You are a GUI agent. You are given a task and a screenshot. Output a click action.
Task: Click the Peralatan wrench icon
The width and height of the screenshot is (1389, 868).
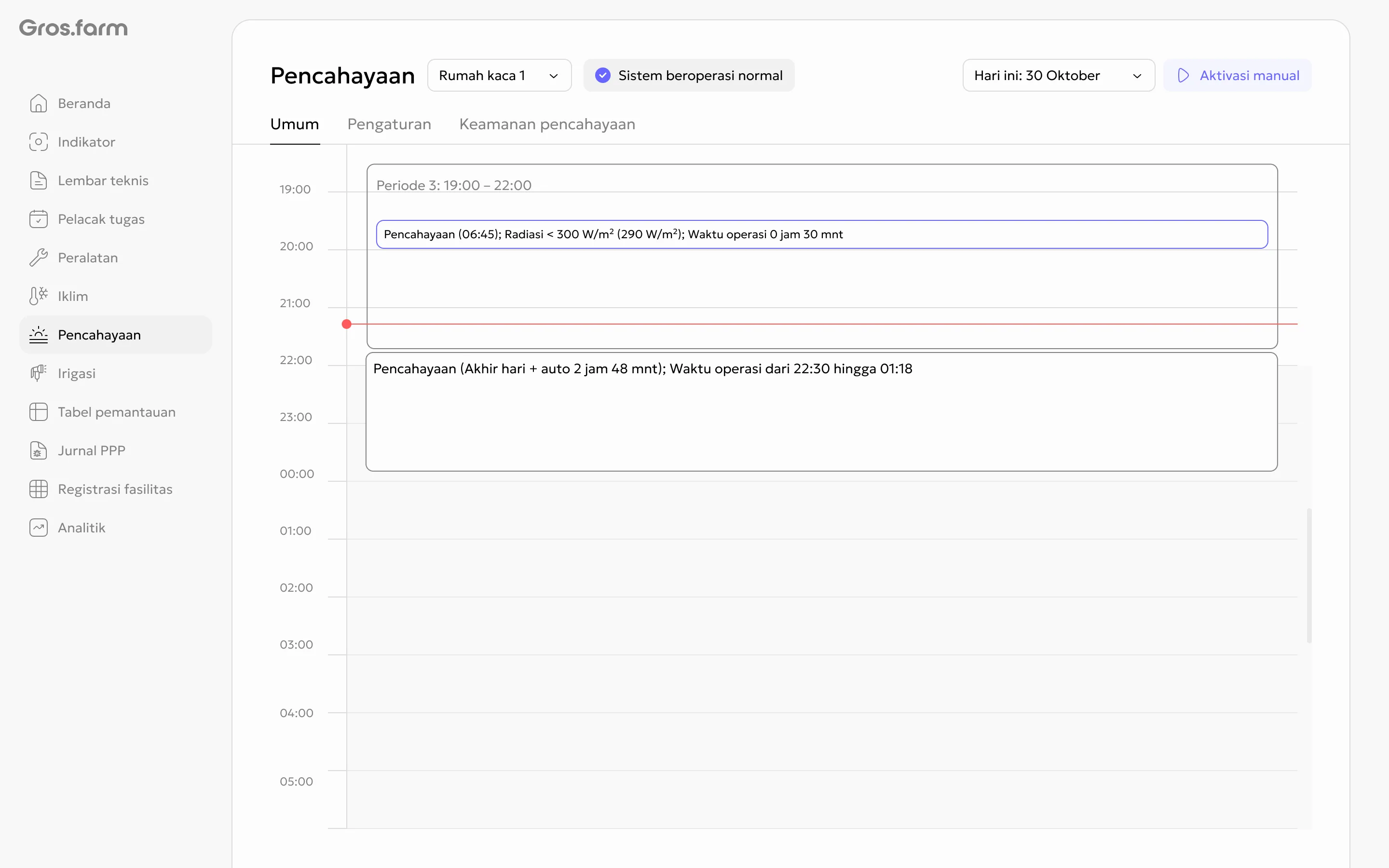pyautogui.click(x=39, y=257)
